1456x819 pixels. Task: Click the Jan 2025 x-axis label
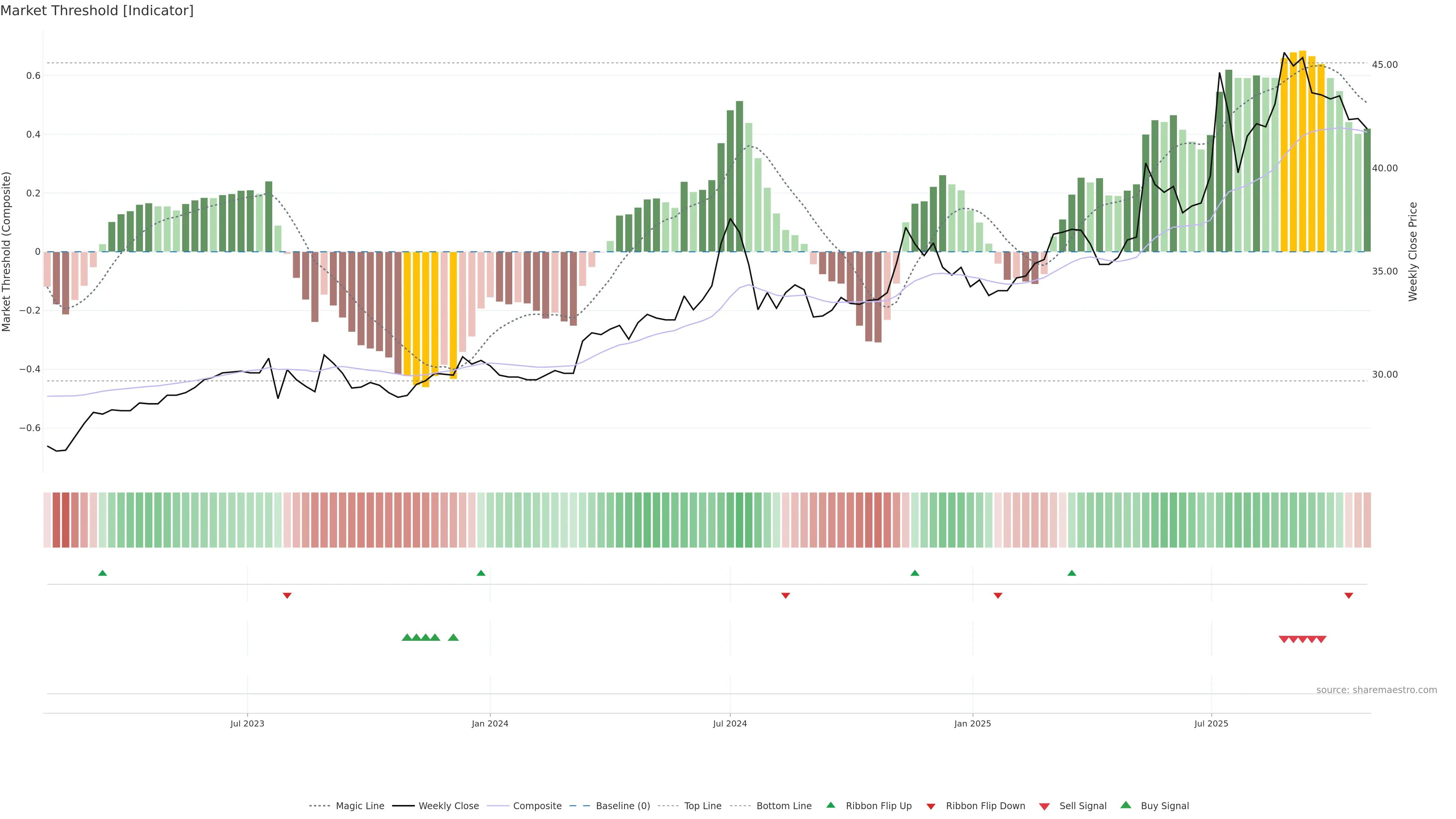(972, 723)
